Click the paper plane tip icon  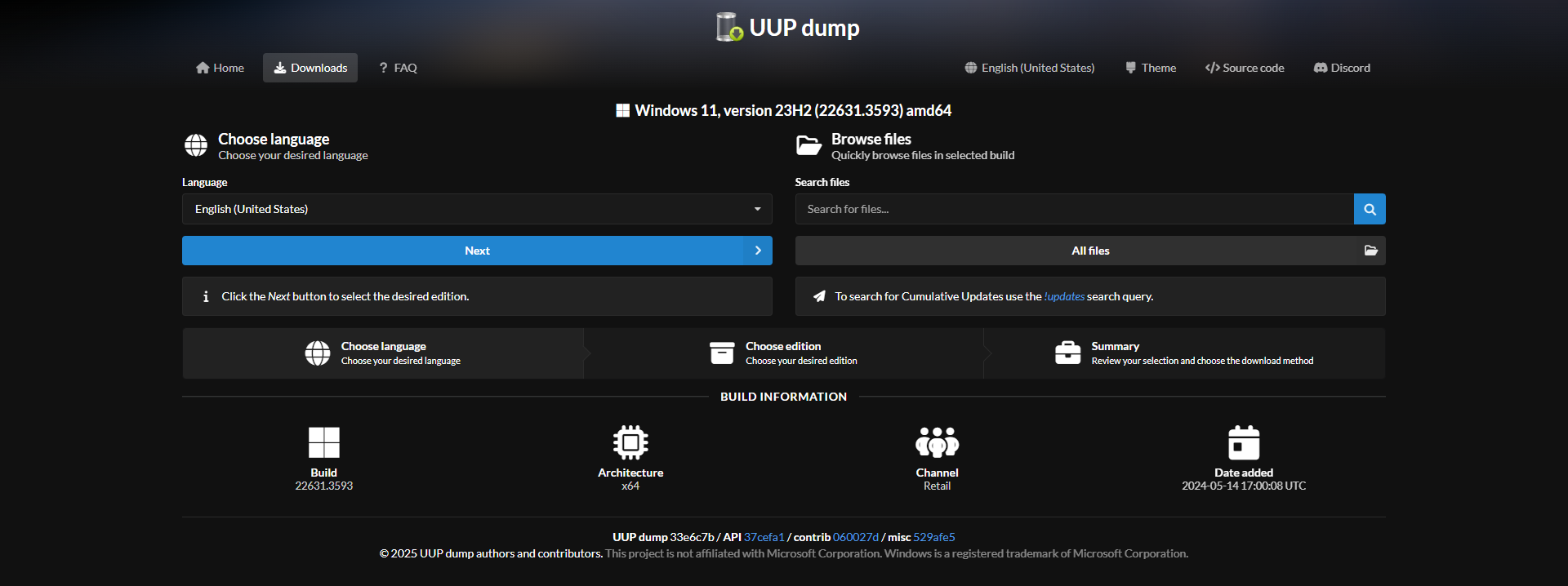coord(819,296)
